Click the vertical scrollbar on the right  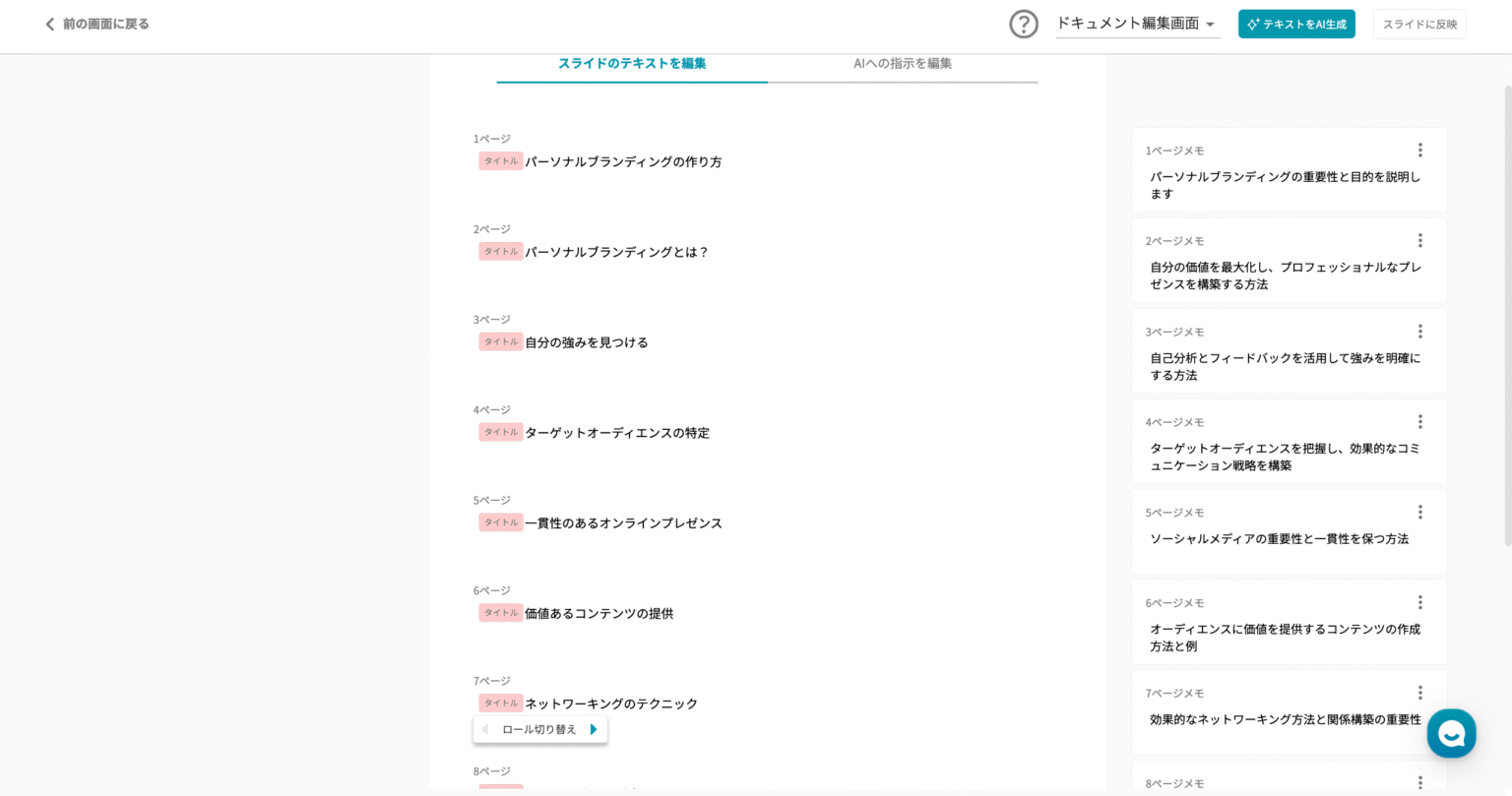[x=1507, y=315]
